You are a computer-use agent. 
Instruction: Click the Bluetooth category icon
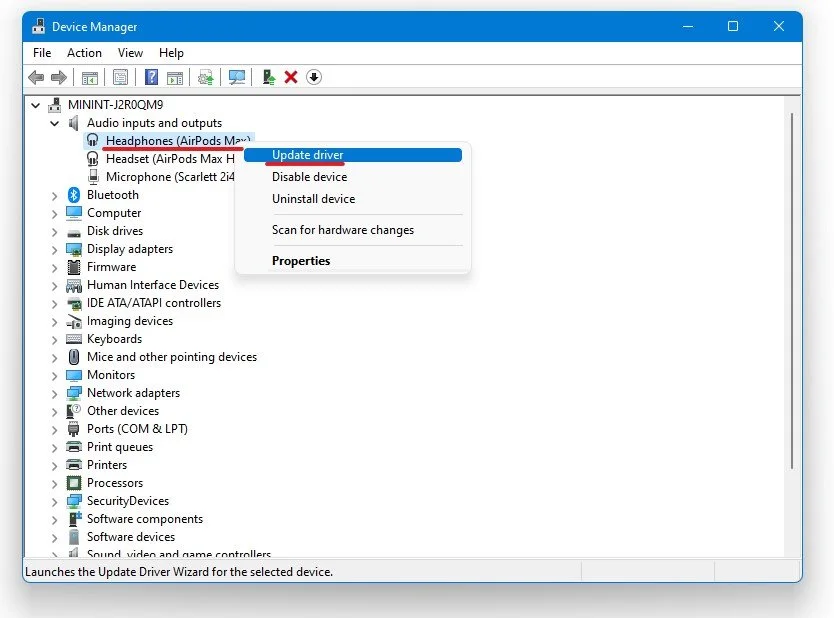point(73,195)
